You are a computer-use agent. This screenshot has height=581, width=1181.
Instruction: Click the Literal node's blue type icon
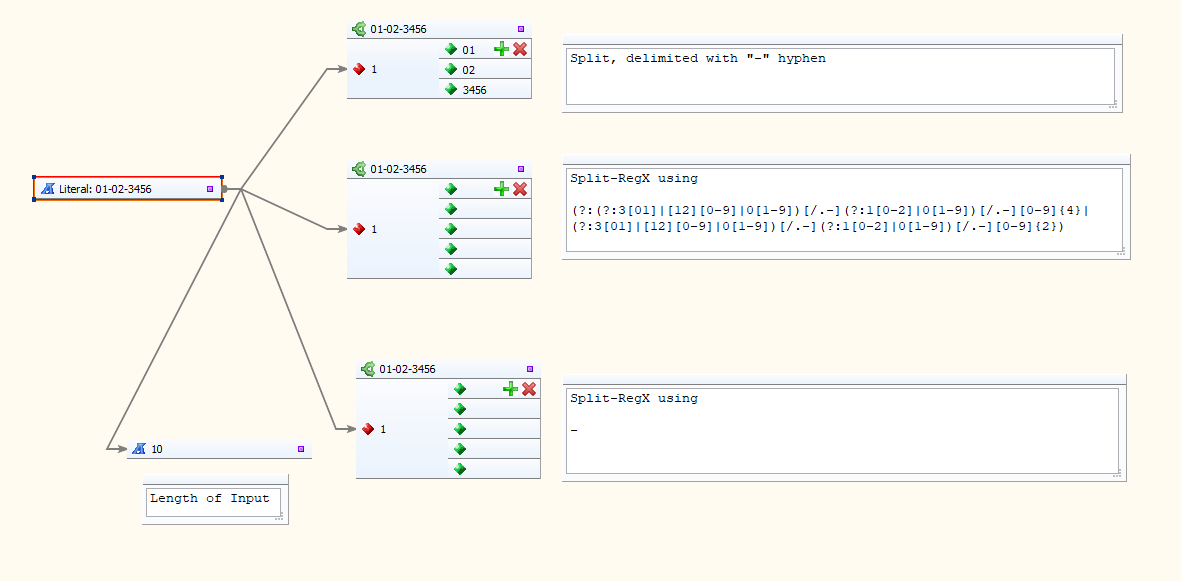47,189
